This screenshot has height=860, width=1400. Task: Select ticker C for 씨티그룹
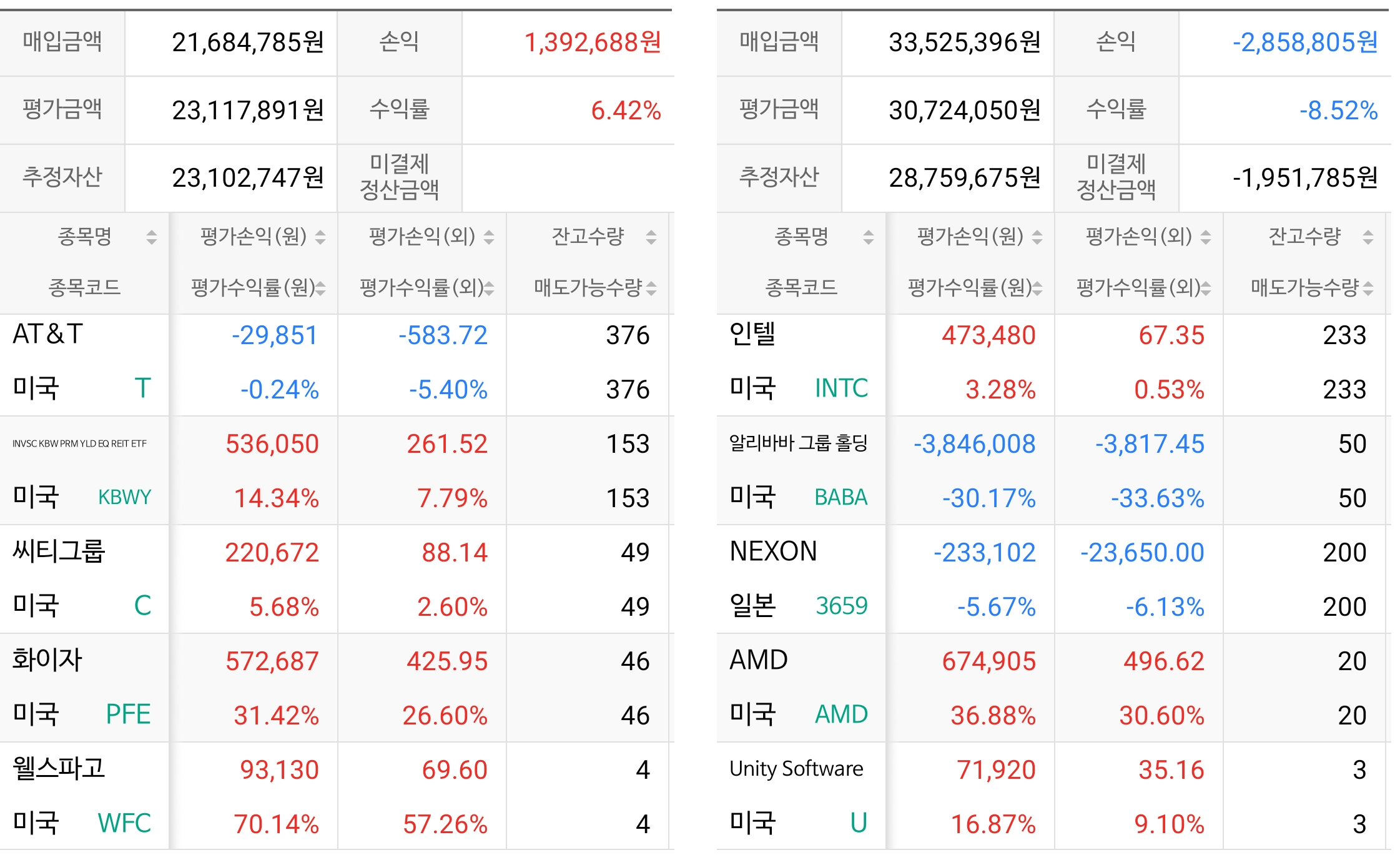click(x=143, y=606)
